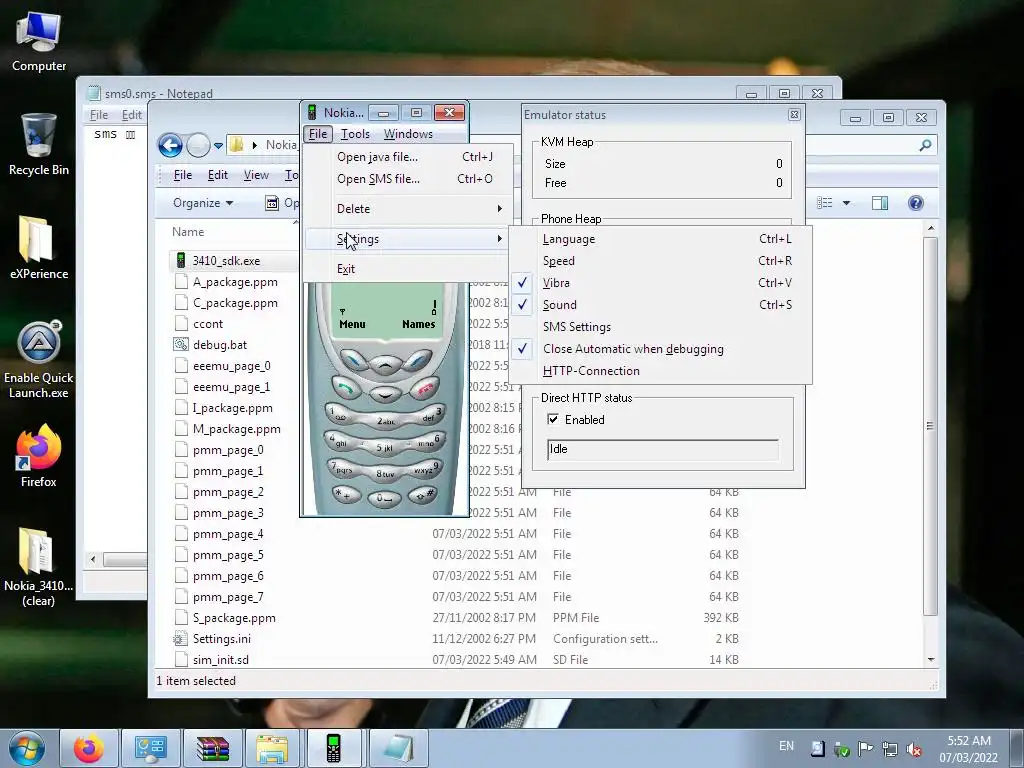This screenshot has height=768, width=1024.
Task: Open recent pages dropdown beside navigation arrows
Action: point(218,145)
